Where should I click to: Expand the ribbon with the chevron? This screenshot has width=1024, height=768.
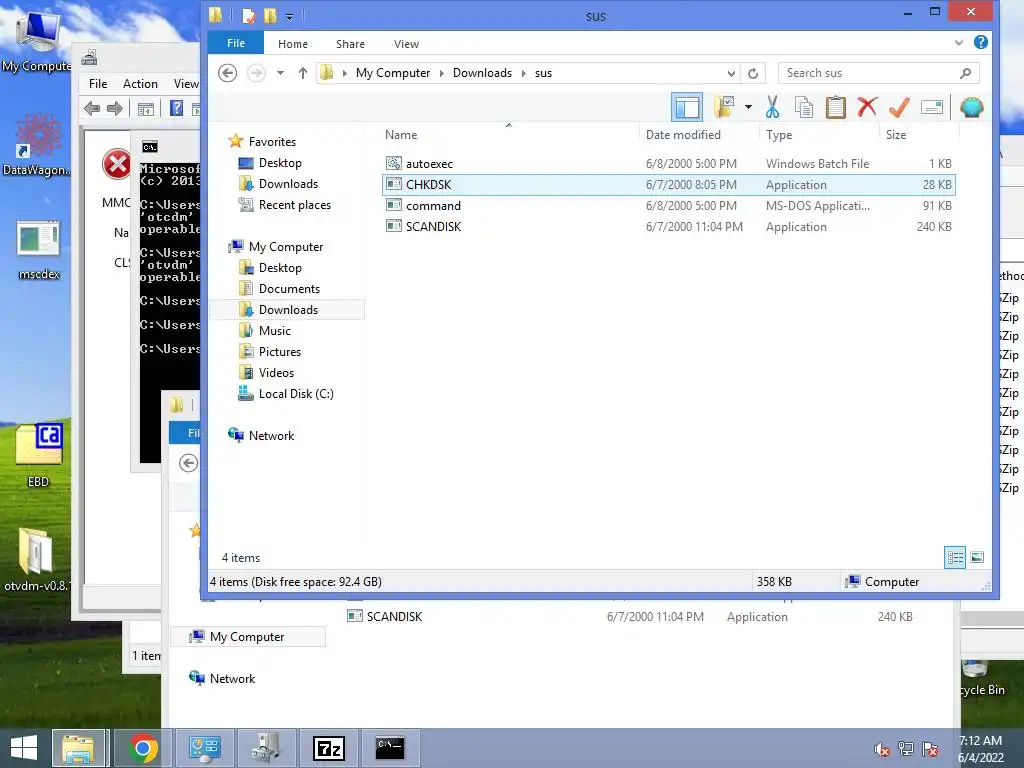959,43
